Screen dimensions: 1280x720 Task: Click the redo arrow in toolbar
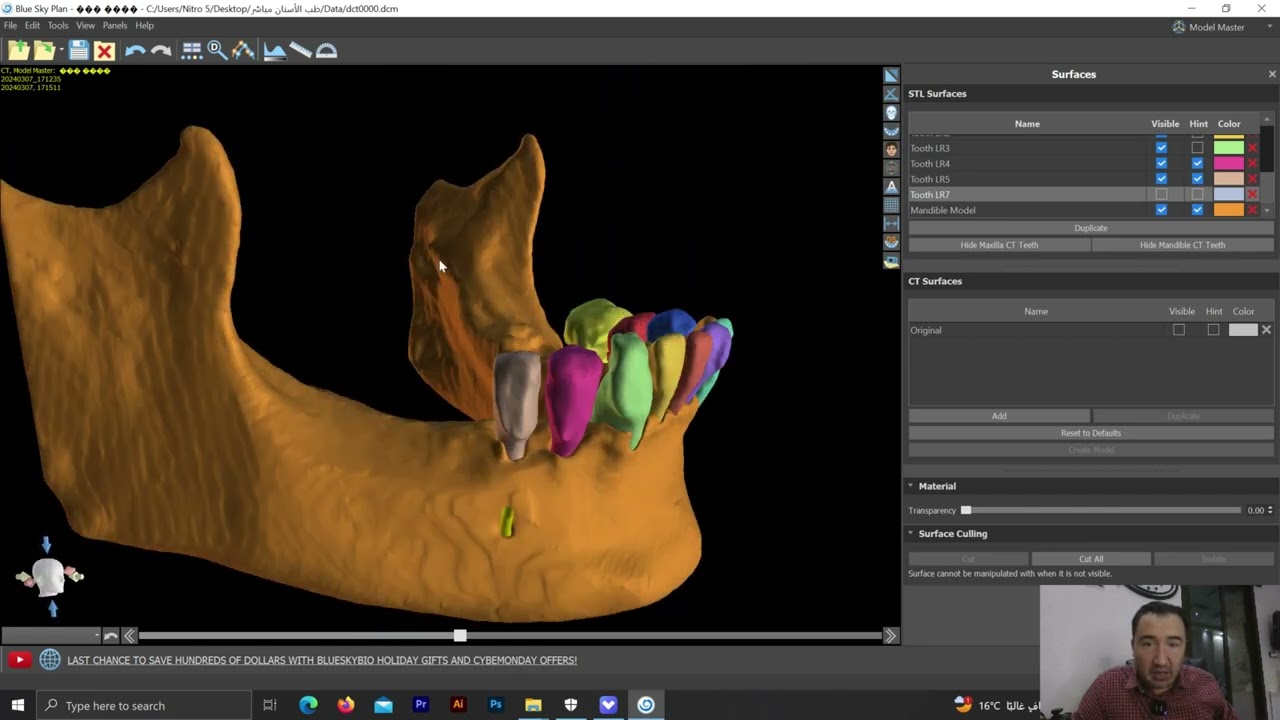[x=161, y=50]
